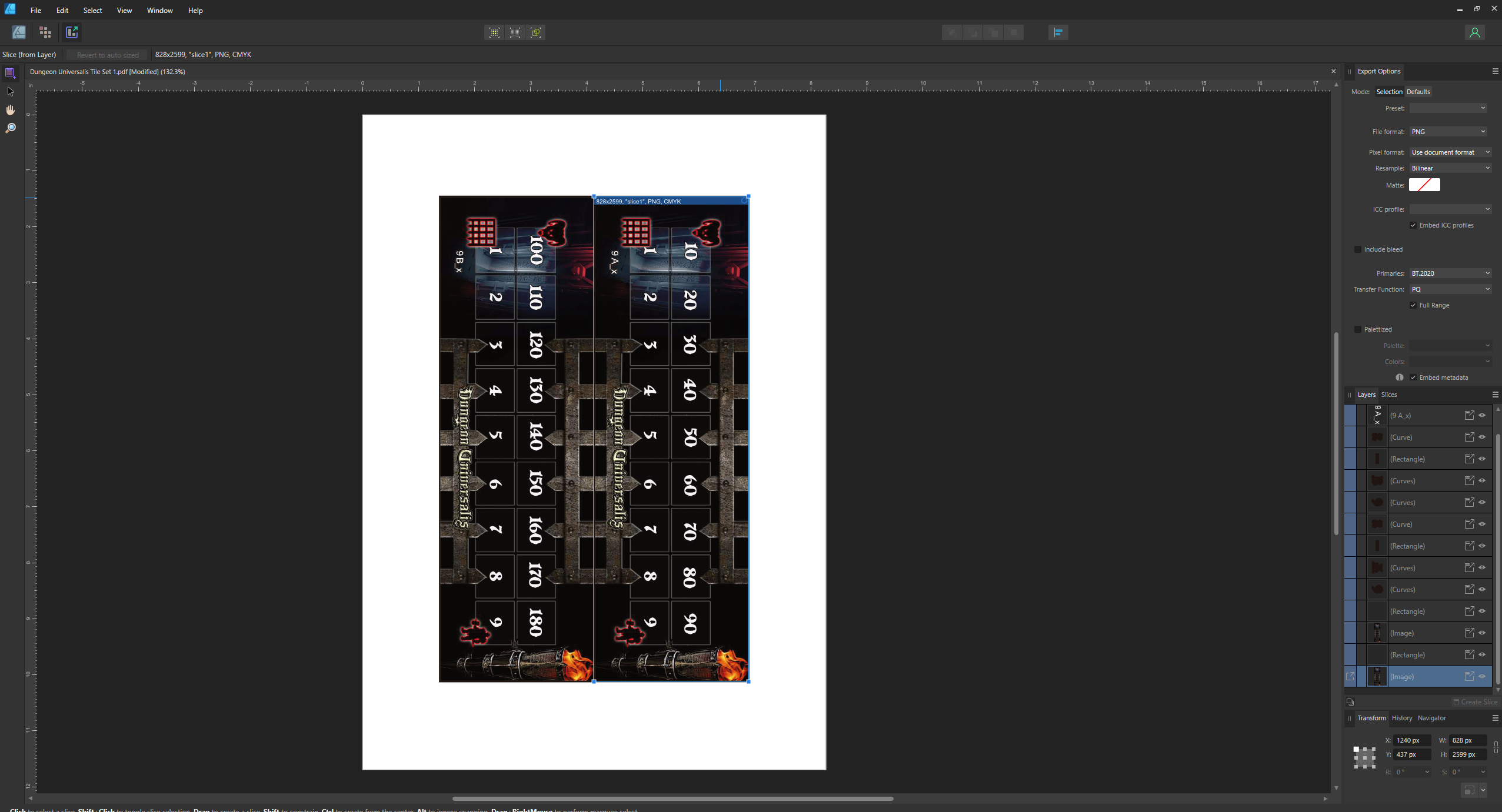
Task: Expand the dropdown arrow beside the transform origin button
Action: (x=1483, y=790)
